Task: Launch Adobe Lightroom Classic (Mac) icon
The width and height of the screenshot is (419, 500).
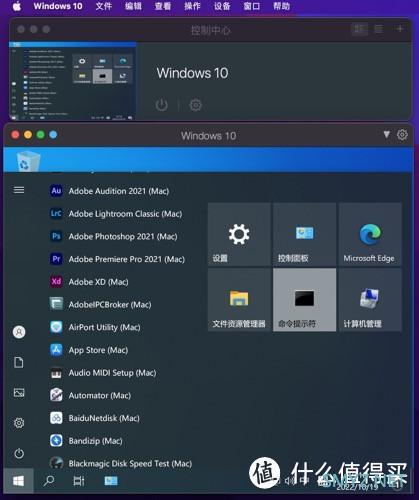Action: (x=56, y=213)
